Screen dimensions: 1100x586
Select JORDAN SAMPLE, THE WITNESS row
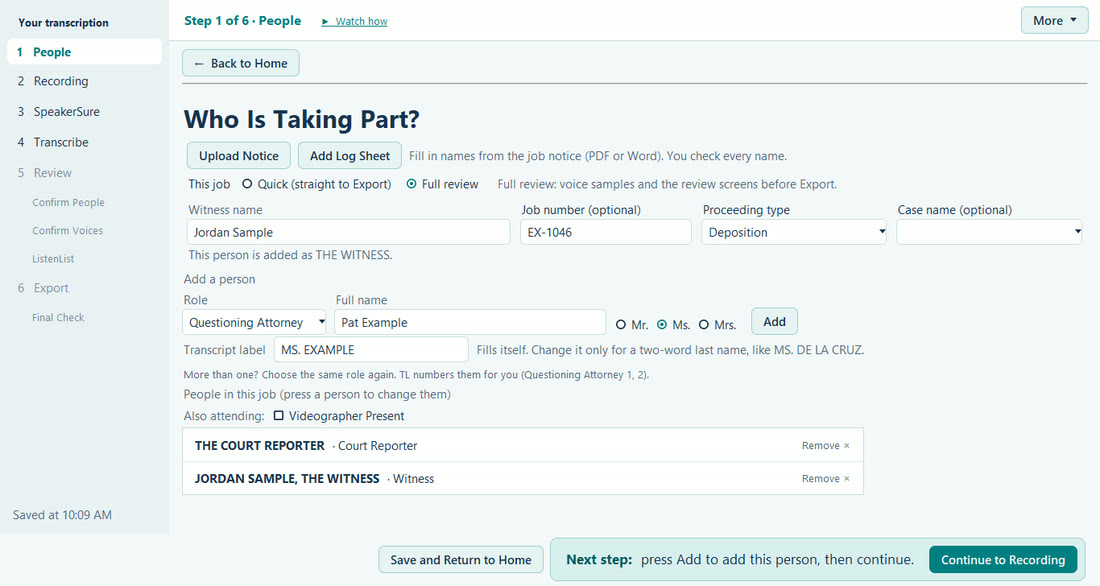click(523, 479)
